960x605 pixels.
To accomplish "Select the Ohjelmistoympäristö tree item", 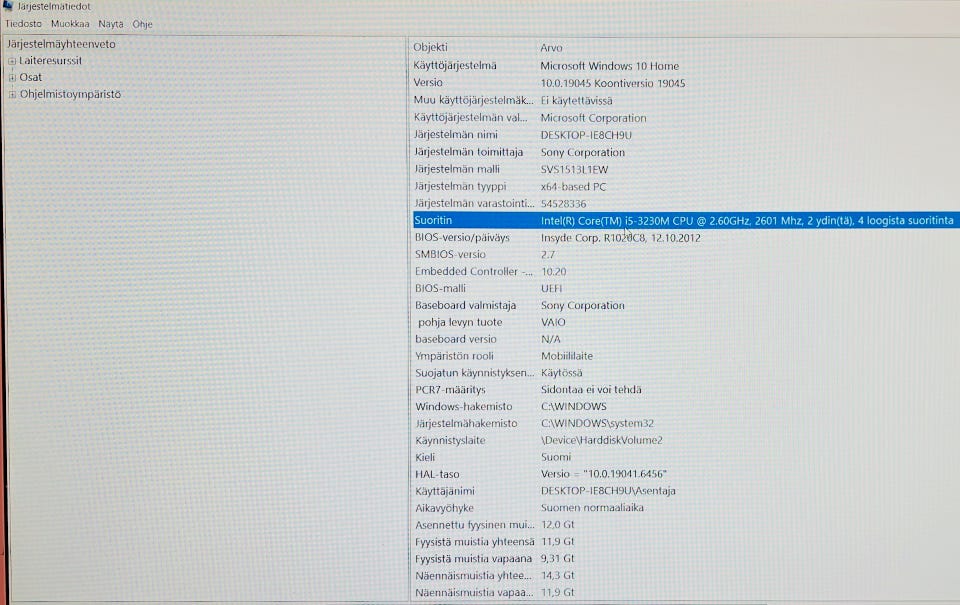I will [x=70, y=94].
